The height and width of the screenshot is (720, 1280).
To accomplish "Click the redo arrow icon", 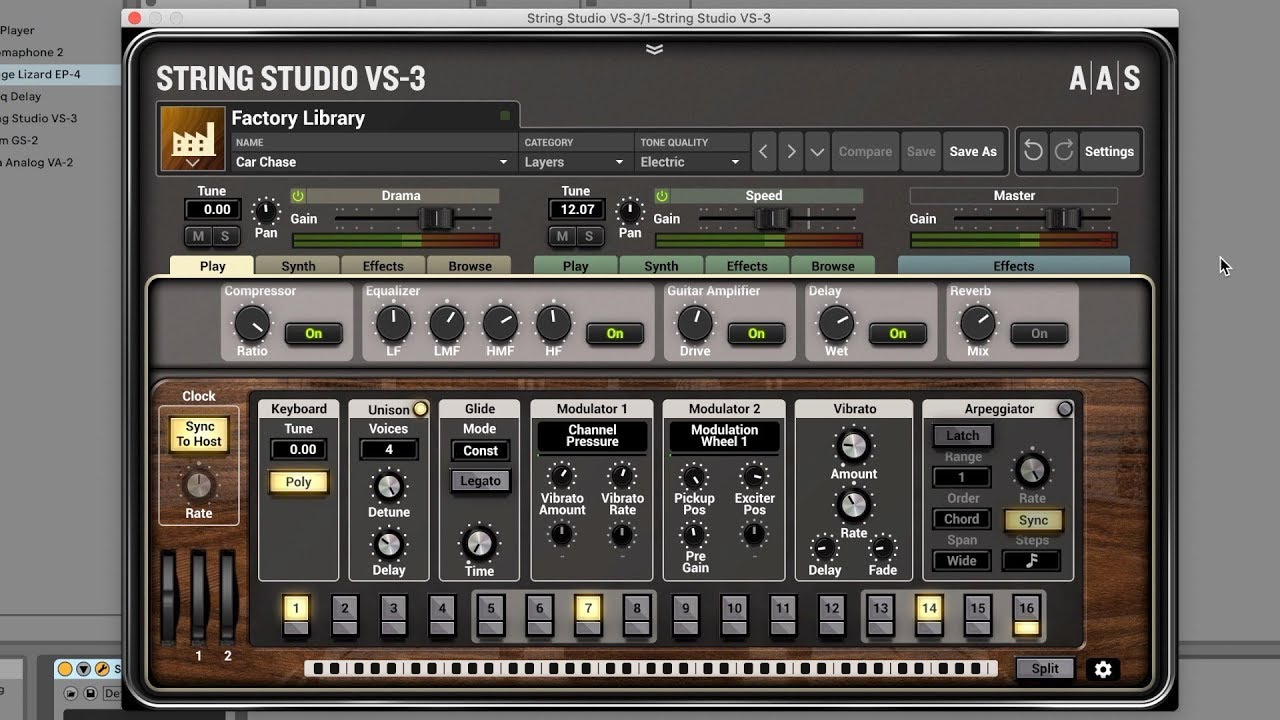I will point(1064,151).
